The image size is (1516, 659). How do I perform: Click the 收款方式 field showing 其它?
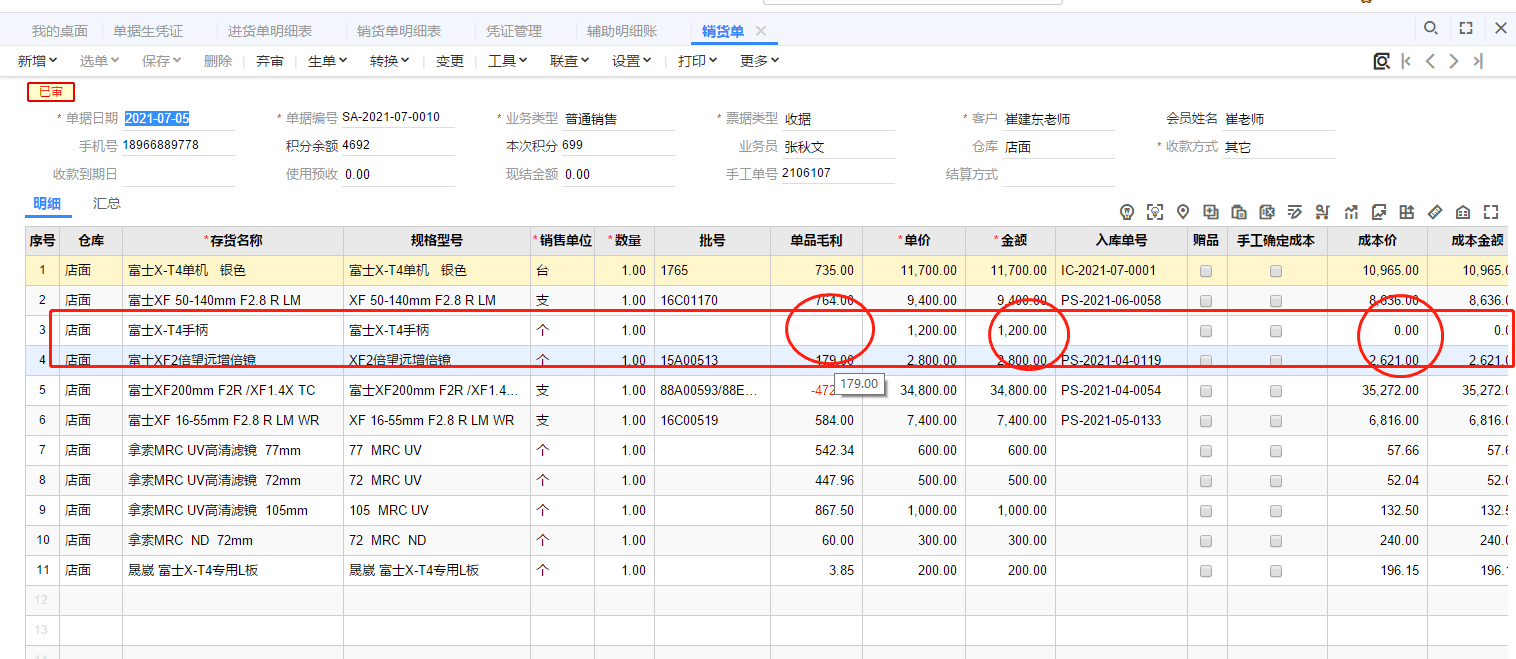(1279, 147)
